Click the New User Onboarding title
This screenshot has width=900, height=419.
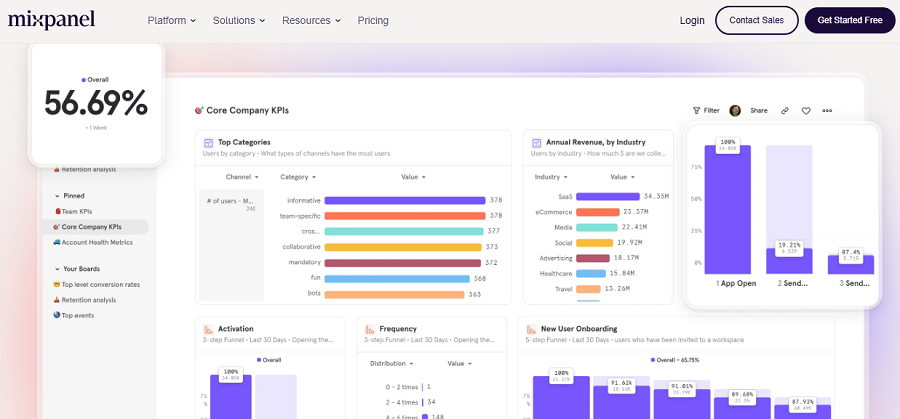tap(579, 329)
